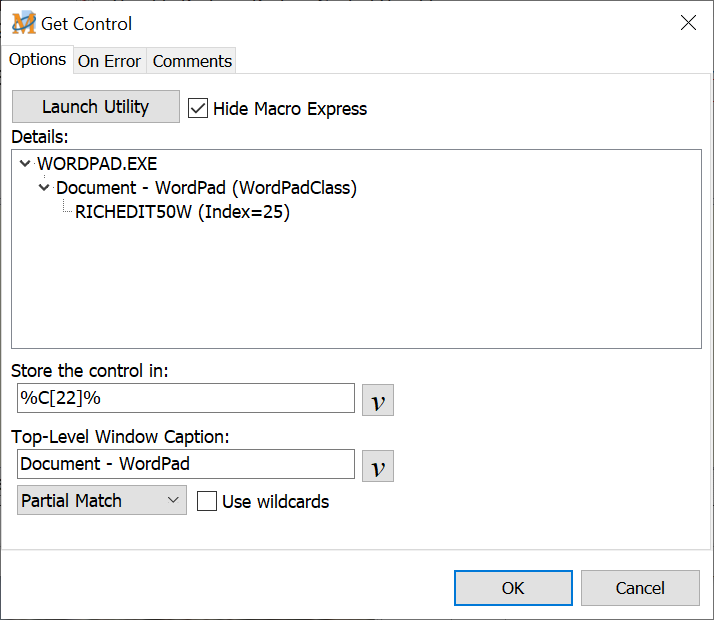714x620 pixels.
Task: Click the Cancel button
Action: click(x=639, y=588)
